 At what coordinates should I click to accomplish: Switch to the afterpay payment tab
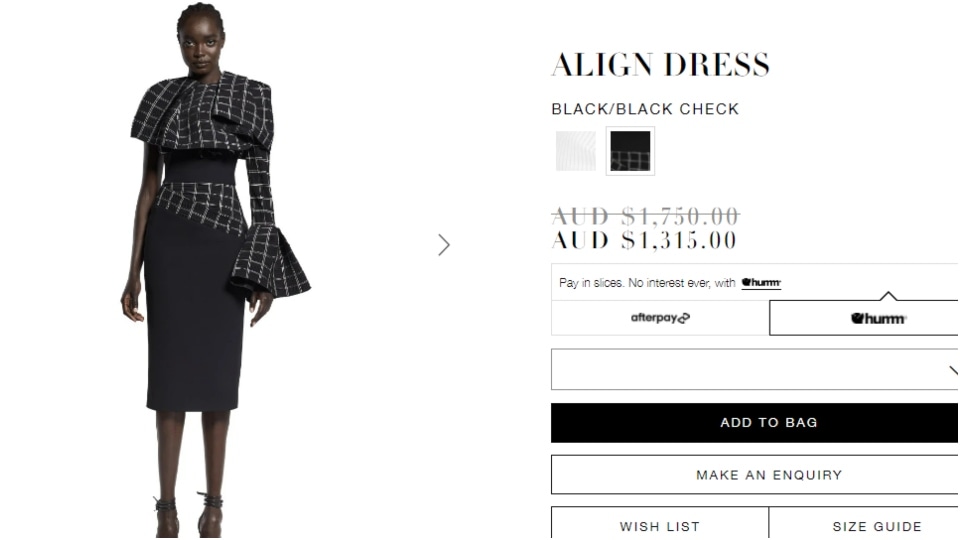coord(660,318)
